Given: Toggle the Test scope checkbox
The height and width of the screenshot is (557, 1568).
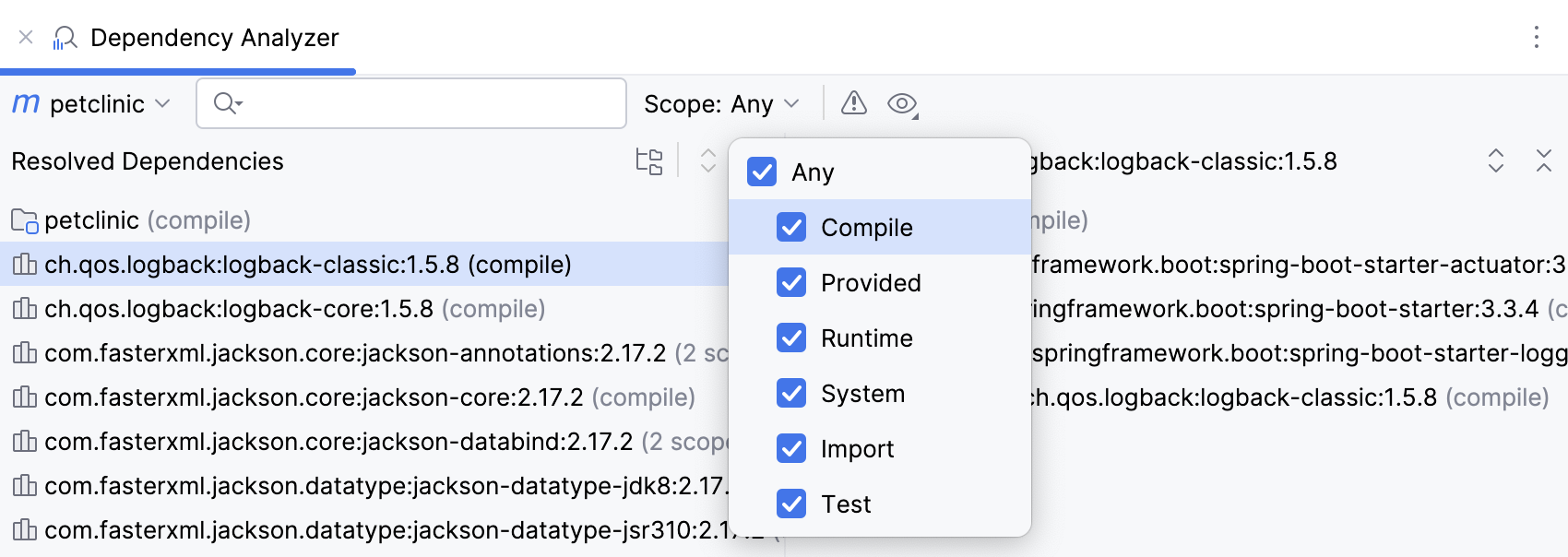Looking at the screenshot, I should pos(791,504).
